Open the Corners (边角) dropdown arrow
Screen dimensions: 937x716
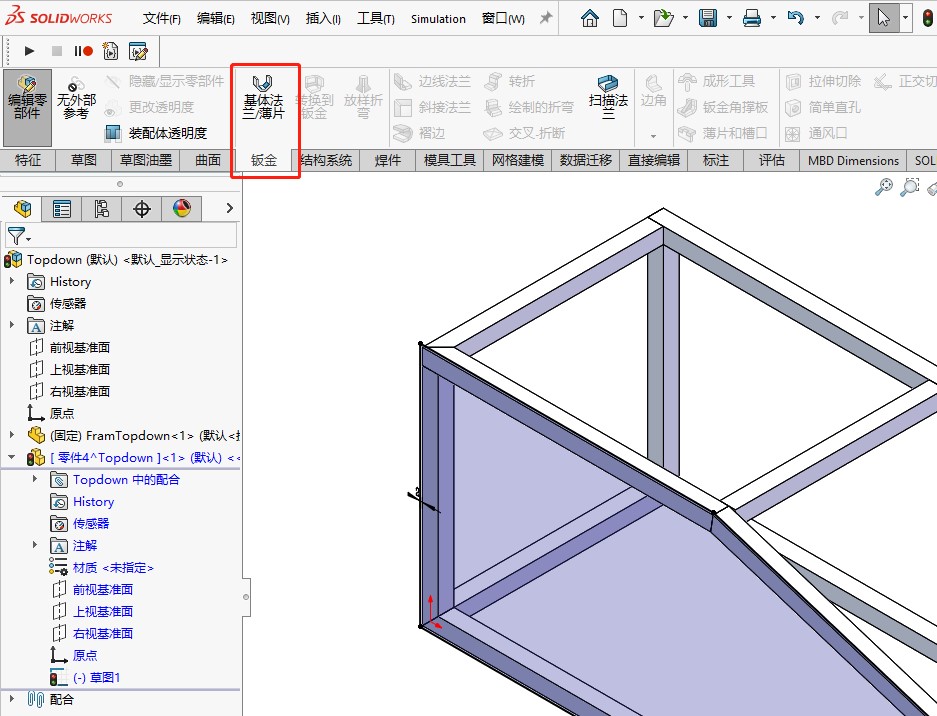[653, 136]
